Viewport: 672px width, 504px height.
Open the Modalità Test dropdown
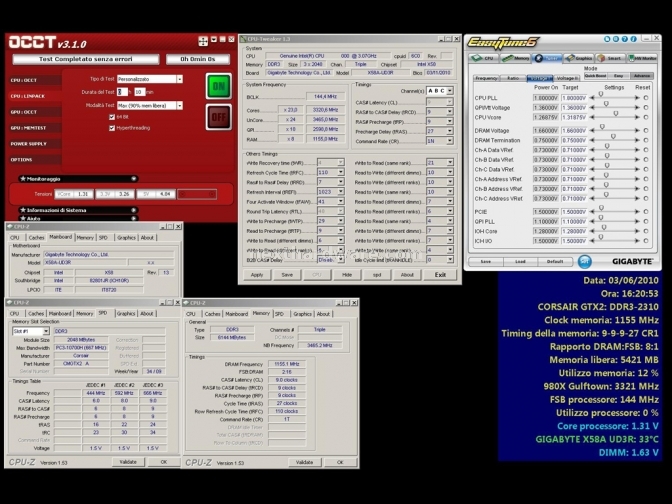180,105
